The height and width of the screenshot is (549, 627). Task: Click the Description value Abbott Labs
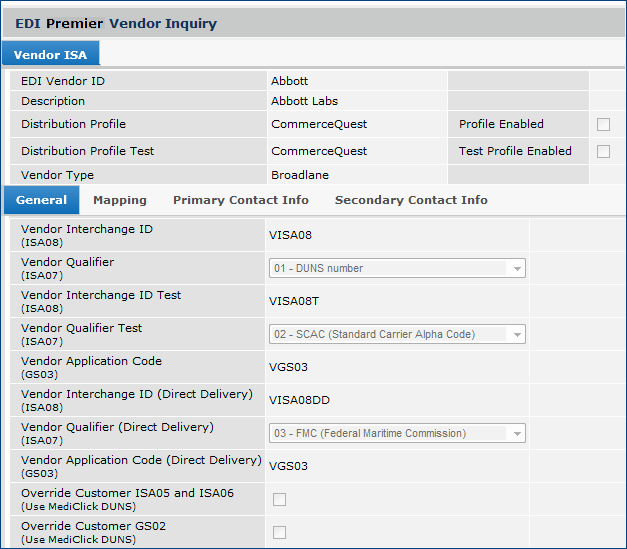click(x=304, y=101)
